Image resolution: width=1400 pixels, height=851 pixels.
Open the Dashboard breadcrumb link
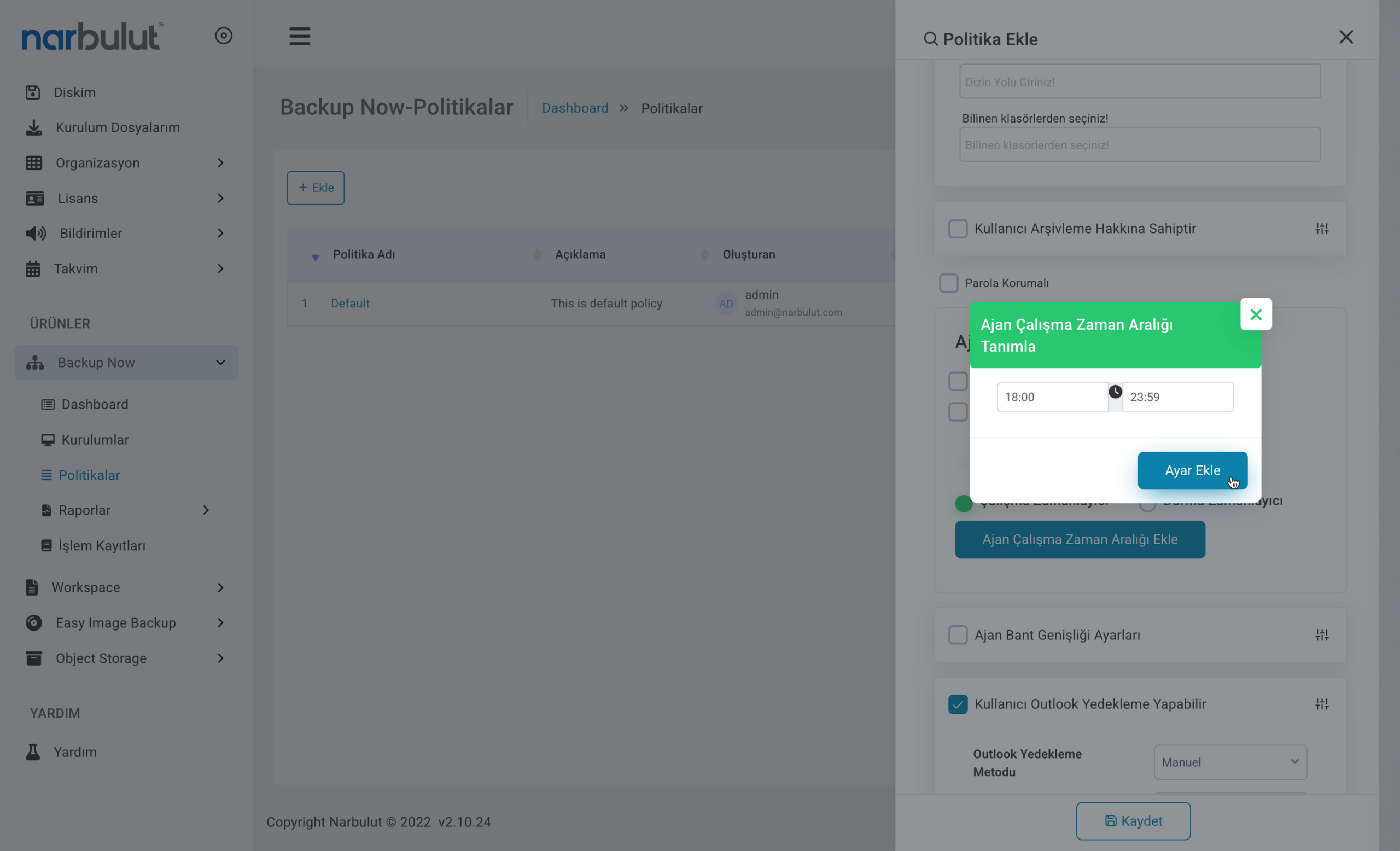(x=575, y=108)
